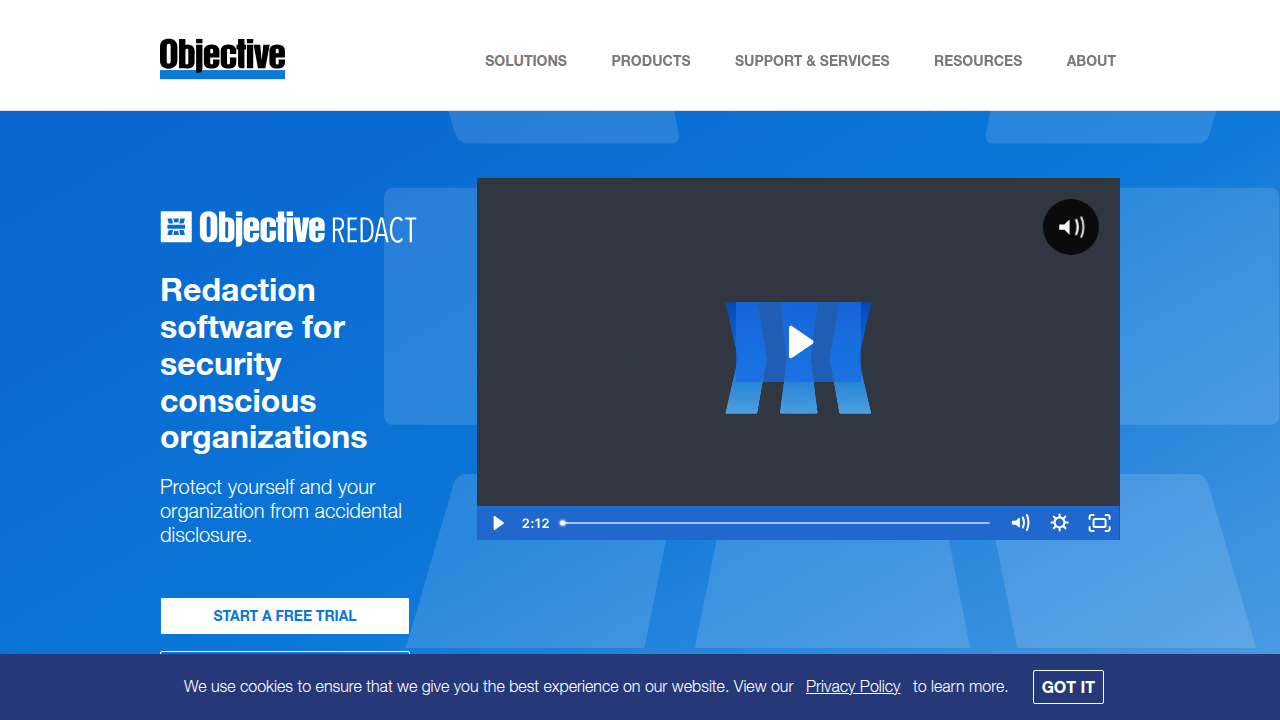Open the Resources menu
1280x720 pixels.
(x=978, y=61)
